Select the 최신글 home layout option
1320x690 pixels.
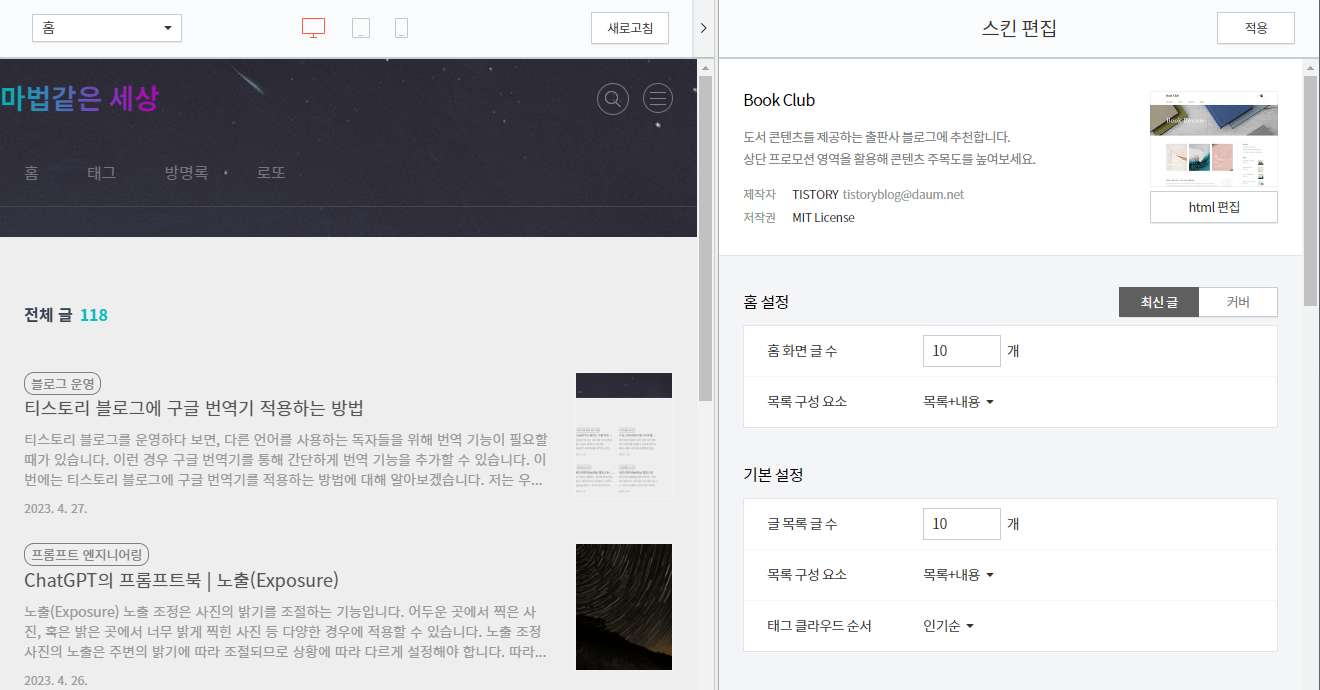[1158, 301]
